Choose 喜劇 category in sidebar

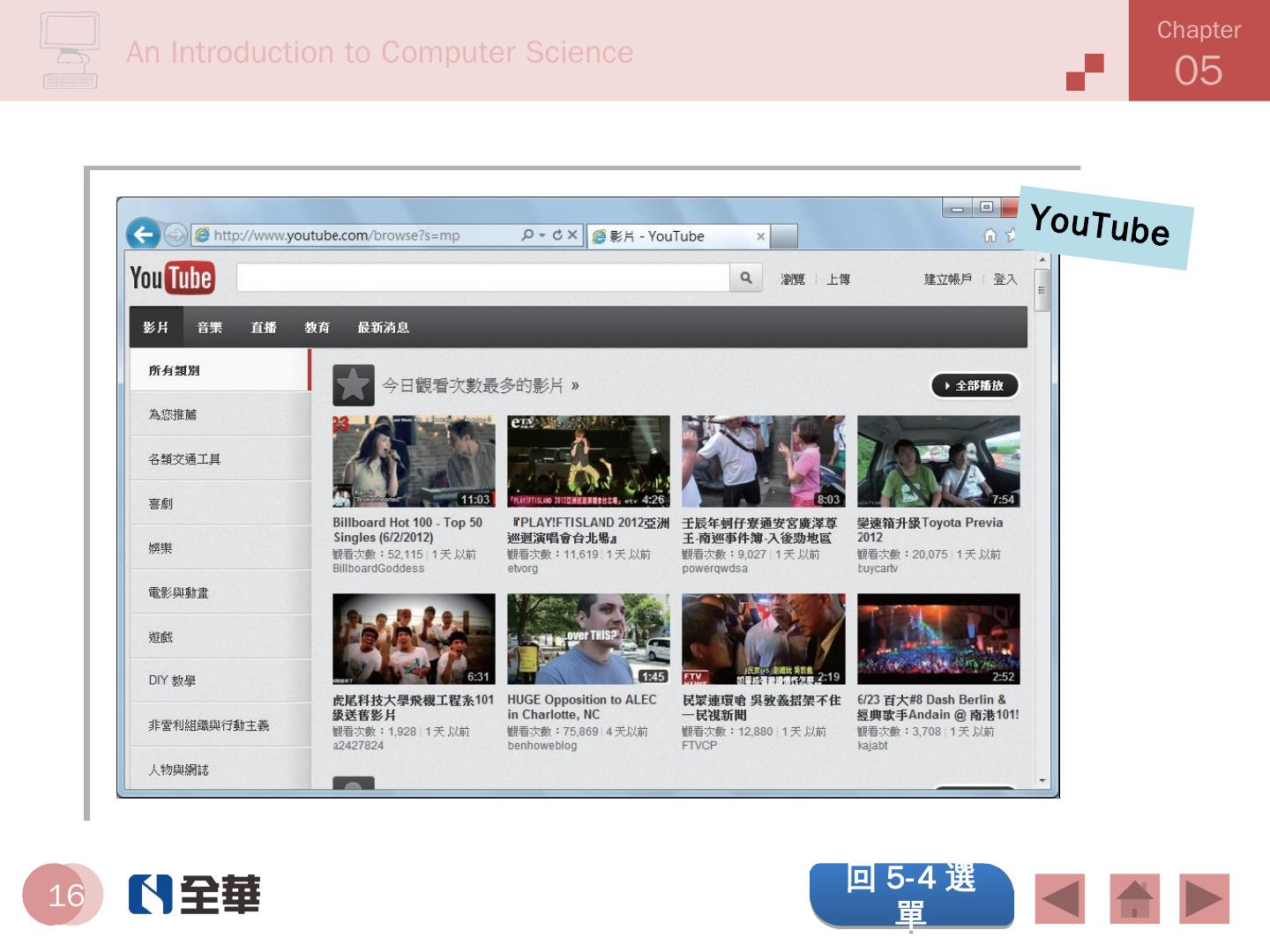pyautogui.click(x=220, y=503)
